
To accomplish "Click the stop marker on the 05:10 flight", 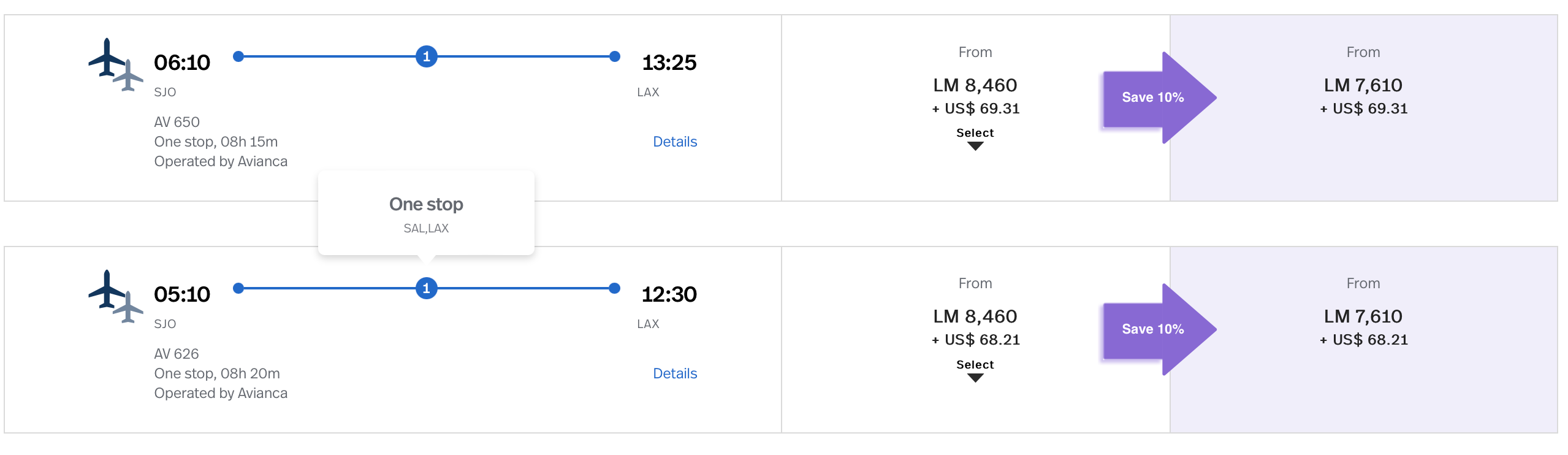I will 426,288.
